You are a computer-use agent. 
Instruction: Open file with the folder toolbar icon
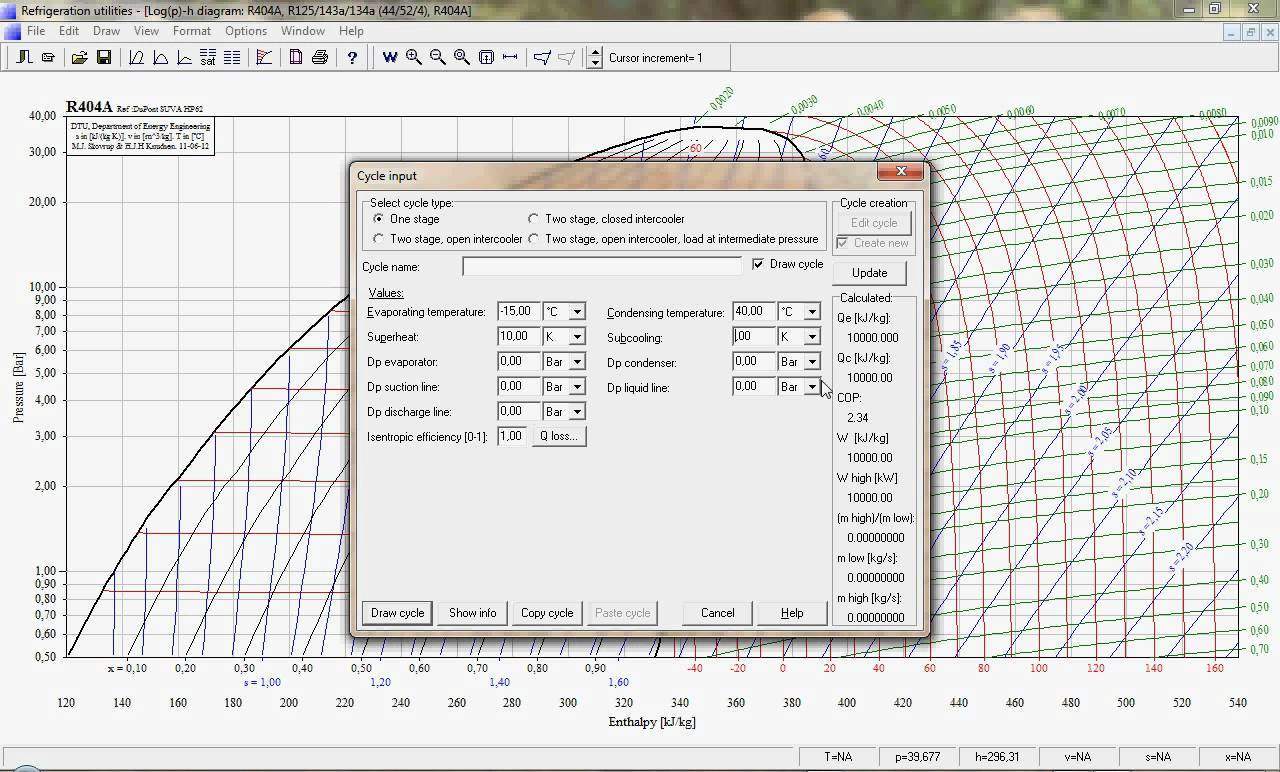pos(79,58)
